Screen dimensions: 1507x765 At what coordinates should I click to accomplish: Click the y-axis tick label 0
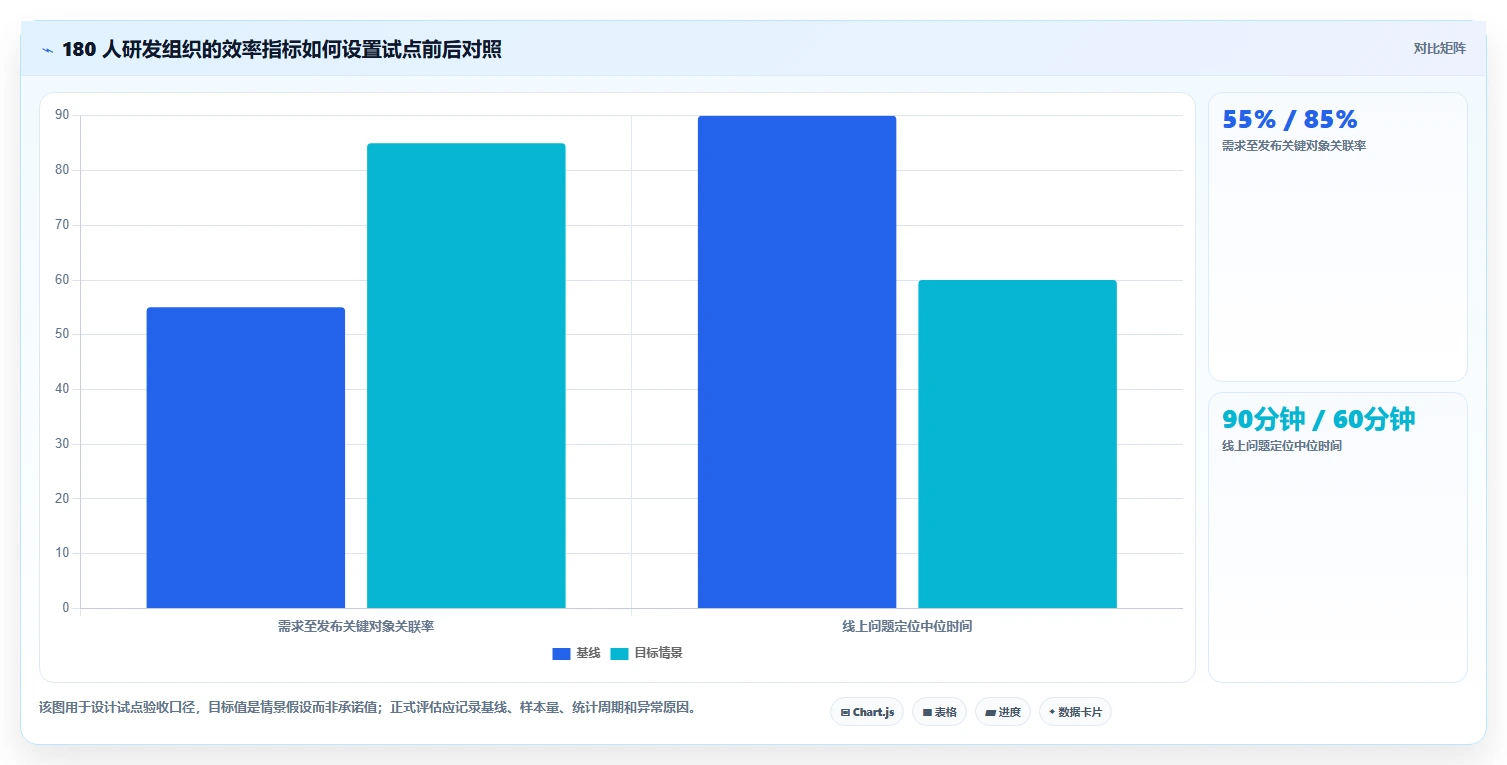(66, 608)
